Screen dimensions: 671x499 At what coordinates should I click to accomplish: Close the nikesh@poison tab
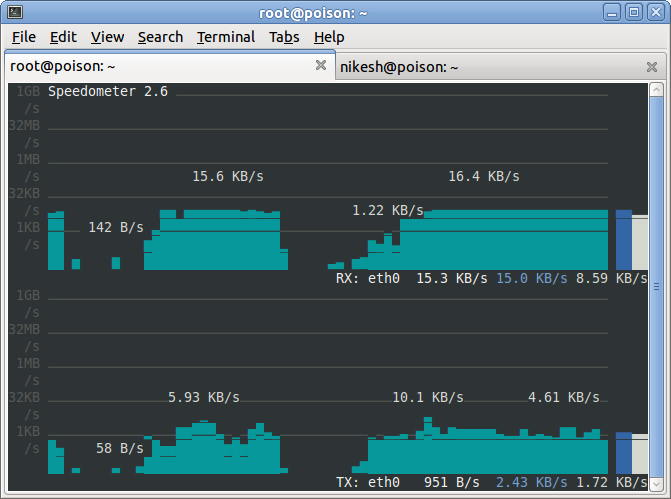652,67
